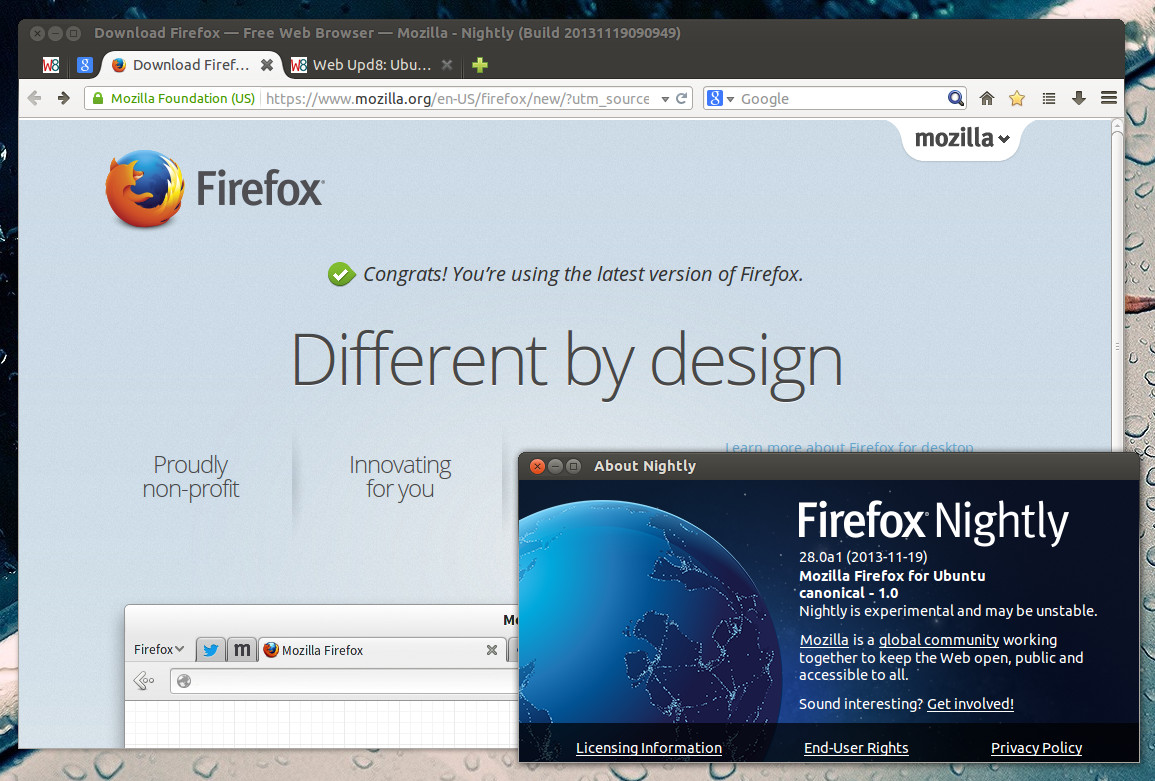Click global community link in About Nightly

(939, 640)
